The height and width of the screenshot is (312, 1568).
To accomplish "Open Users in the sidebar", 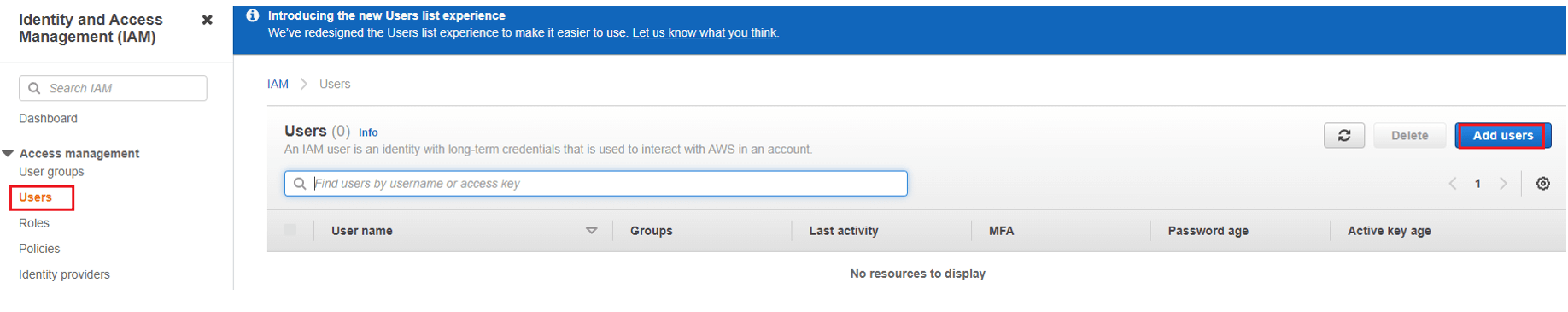I will [35, 197].
